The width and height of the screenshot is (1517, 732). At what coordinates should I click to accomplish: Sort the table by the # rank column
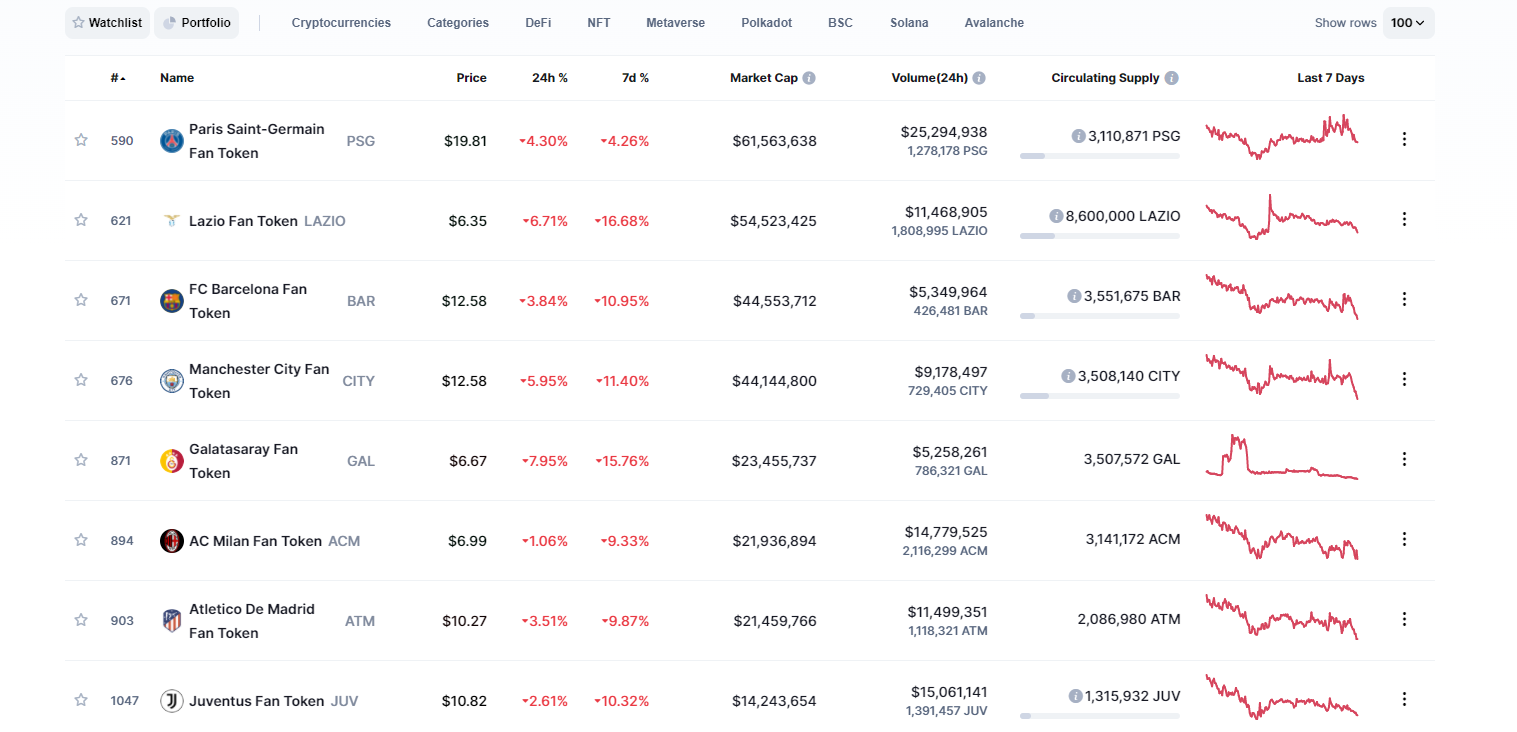pyautogui.click(x=118, y=78)
